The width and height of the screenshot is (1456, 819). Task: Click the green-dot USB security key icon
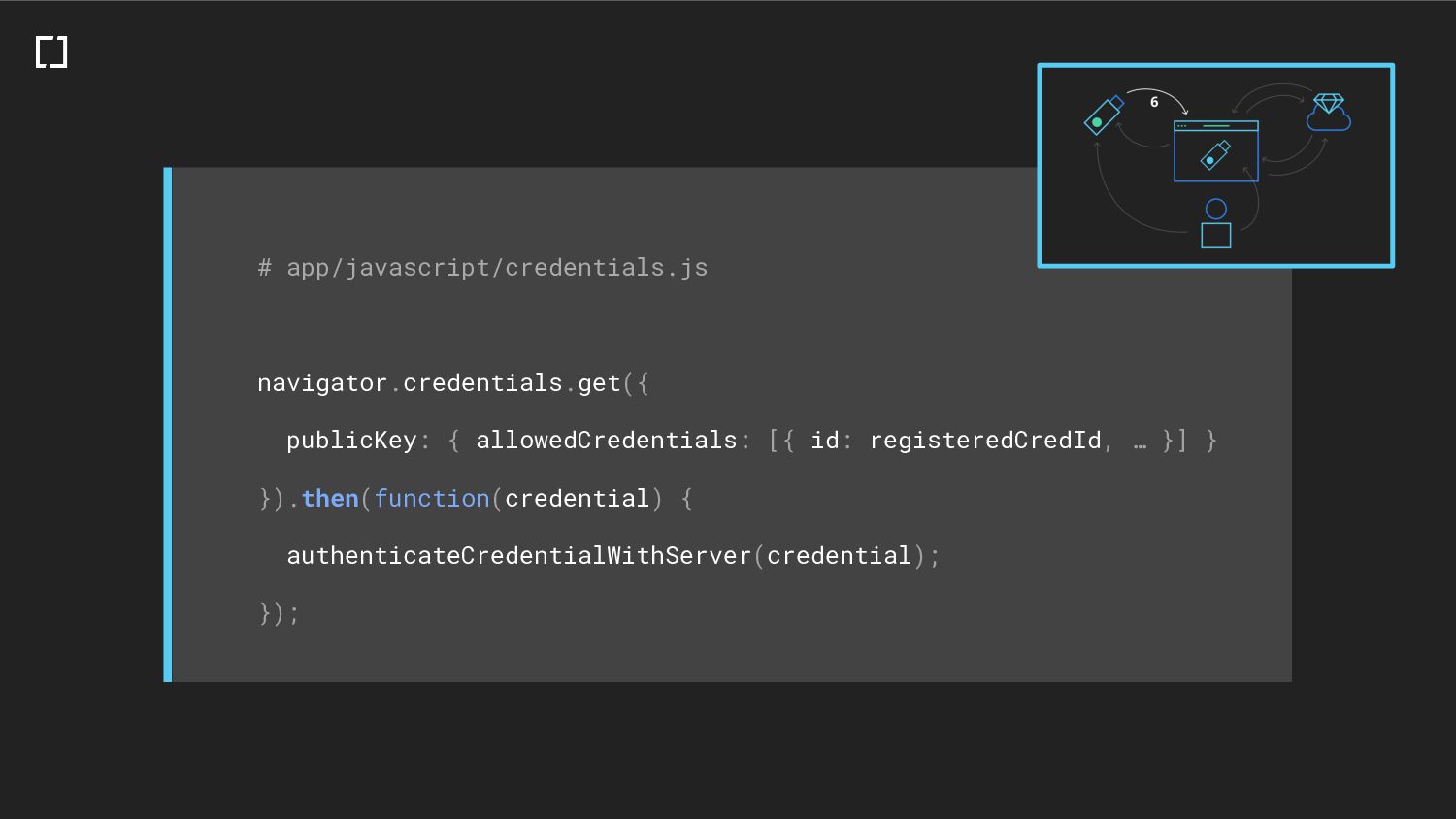[x=1103, y=116]
